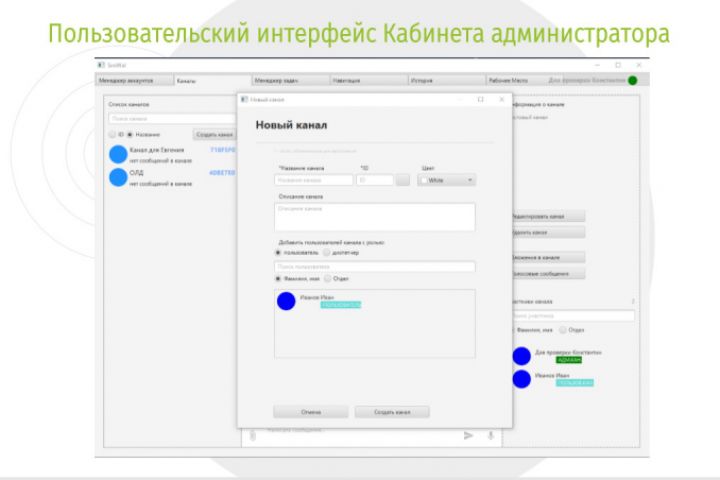Select Для проверки Константин avatar
The width and height of the screenshot is (720, 480).
tap(522, 356)
